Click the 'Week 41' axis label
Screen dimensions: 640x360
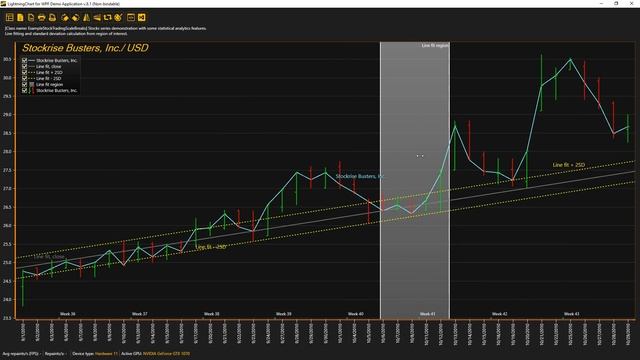(x=427, y=314)
